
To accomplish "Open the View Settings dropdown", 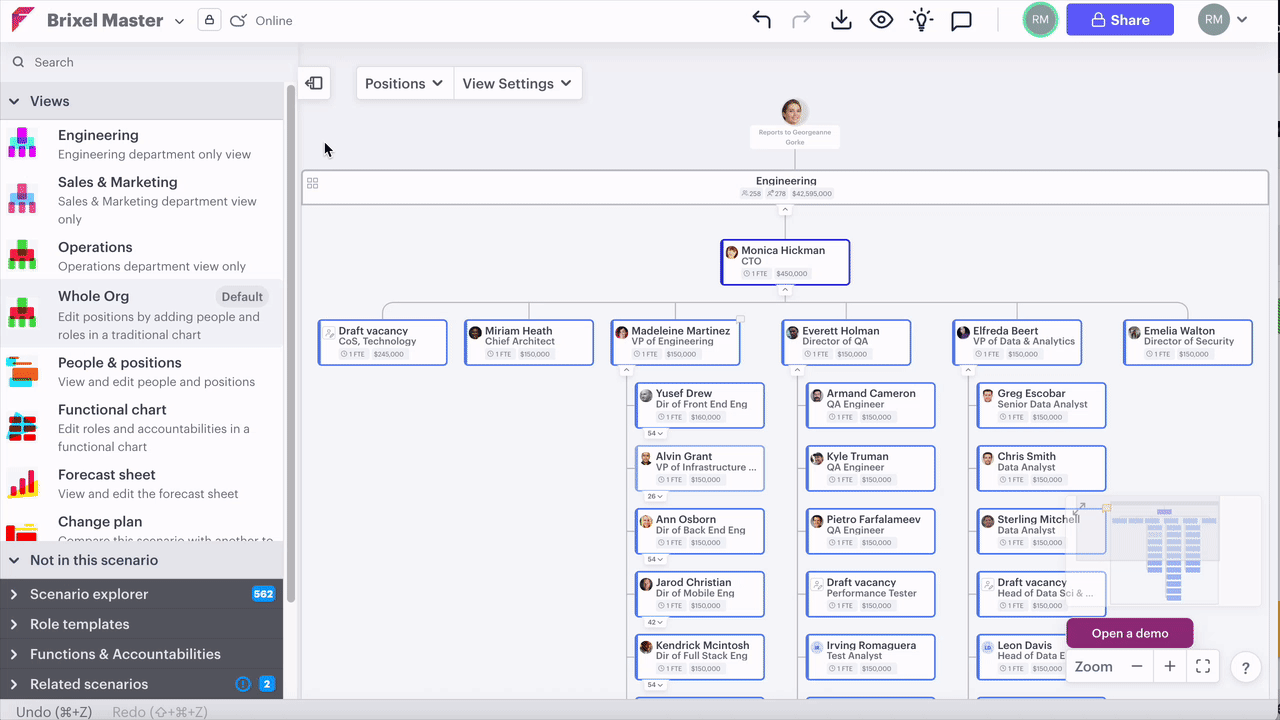I will pos(518,83).
